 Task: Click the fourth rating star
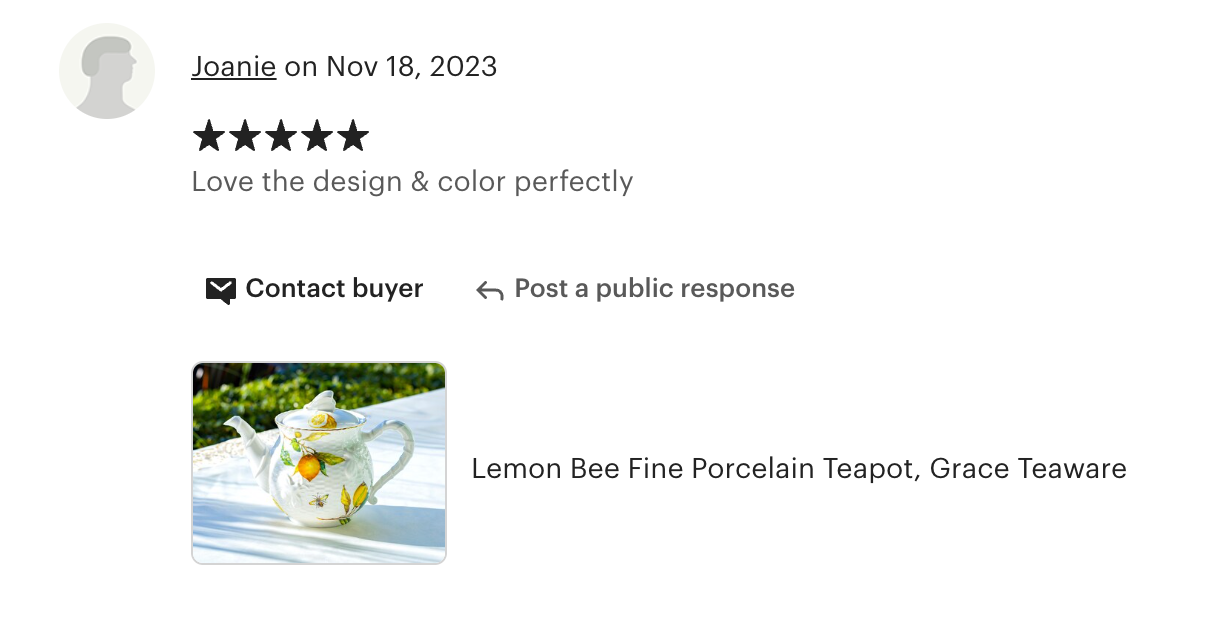[317, 136]
